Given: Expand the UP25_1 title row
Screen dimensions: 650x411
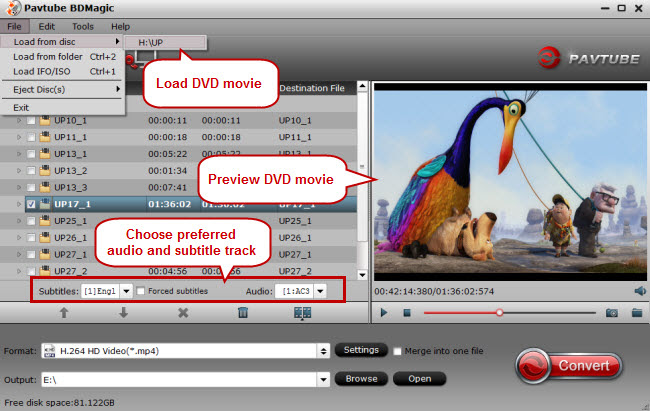Looking at the screenshot, I should click(x=19, y=221).
